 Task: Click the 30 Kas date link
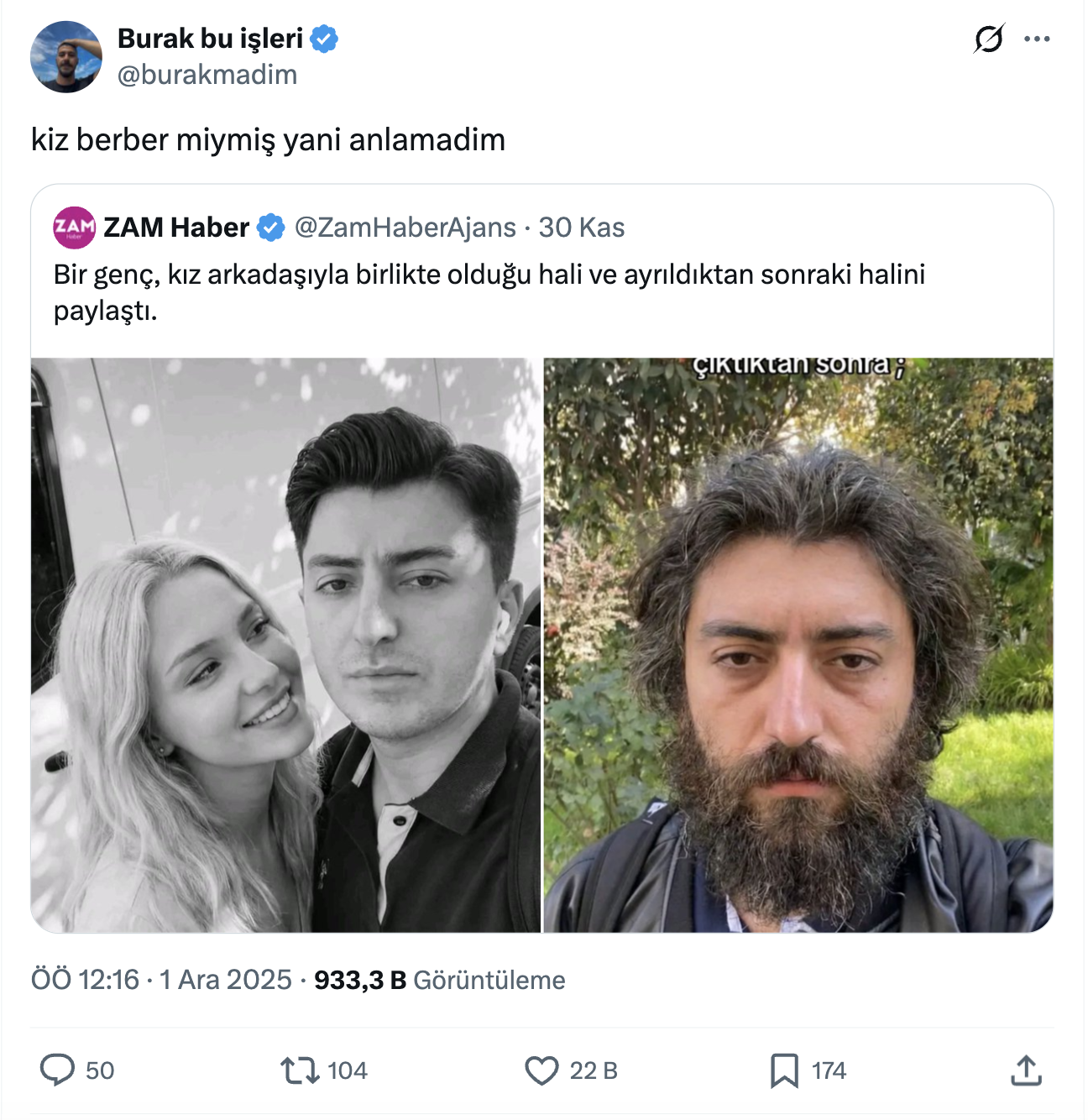(x=582, y=228)
